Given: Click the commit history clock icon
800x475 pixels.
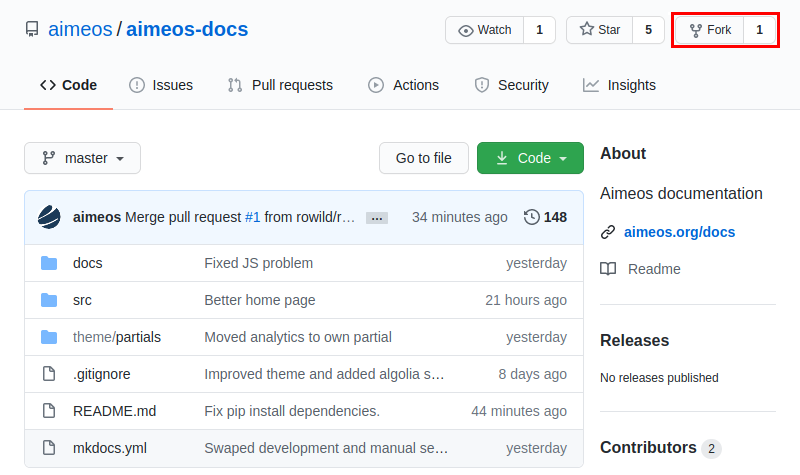Looking at the screenshot, I should point(531,217).
